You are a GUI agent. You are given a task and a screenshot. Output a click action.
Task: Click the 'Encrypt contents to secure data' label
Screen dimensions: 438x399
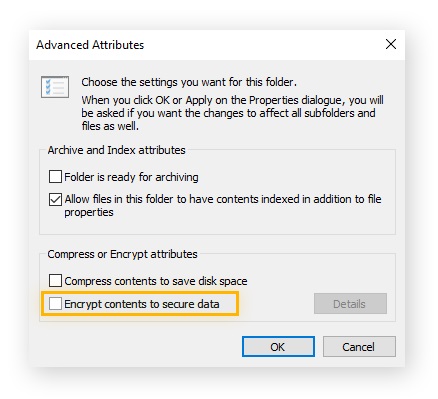142,304
